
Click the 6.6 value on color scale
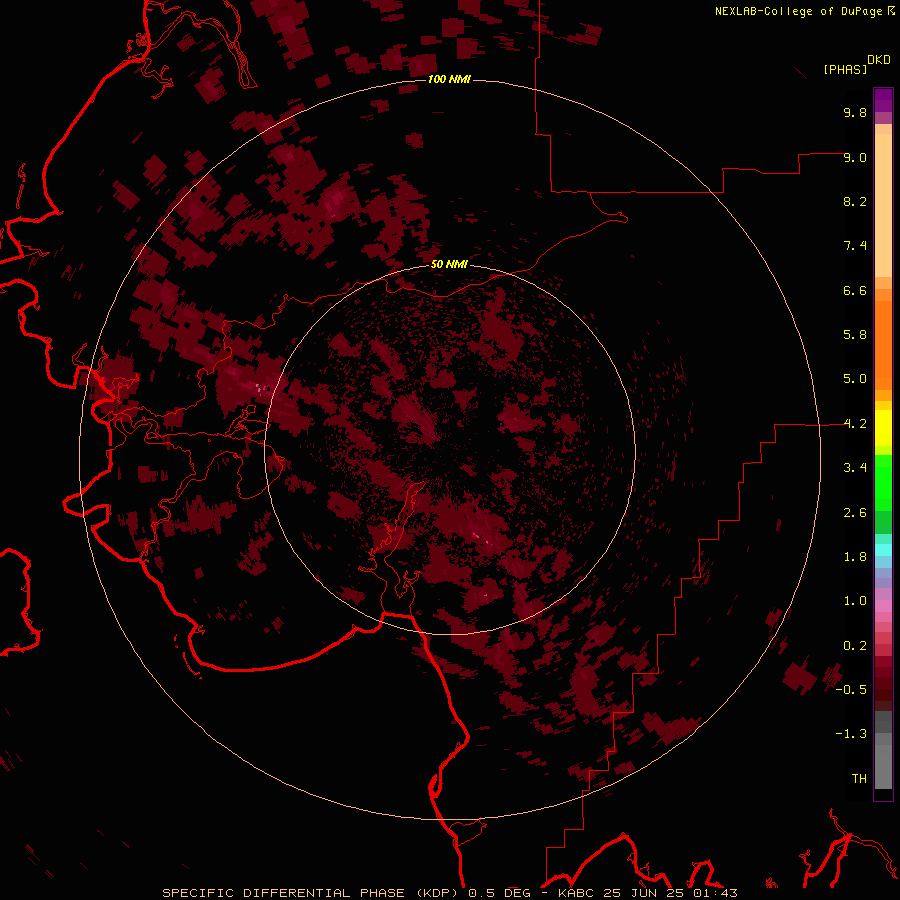pyautogui.click(x=855, y=290)
